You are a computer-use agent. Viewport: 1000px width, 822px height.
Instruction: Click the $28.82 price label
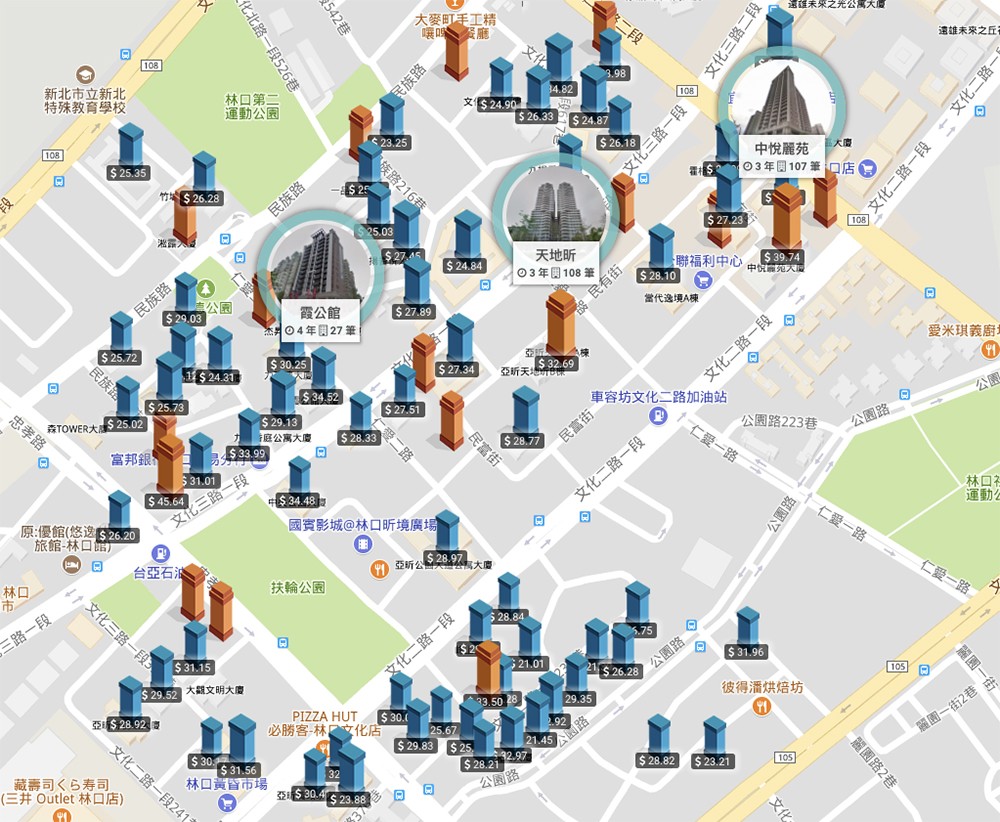(658, 761)
